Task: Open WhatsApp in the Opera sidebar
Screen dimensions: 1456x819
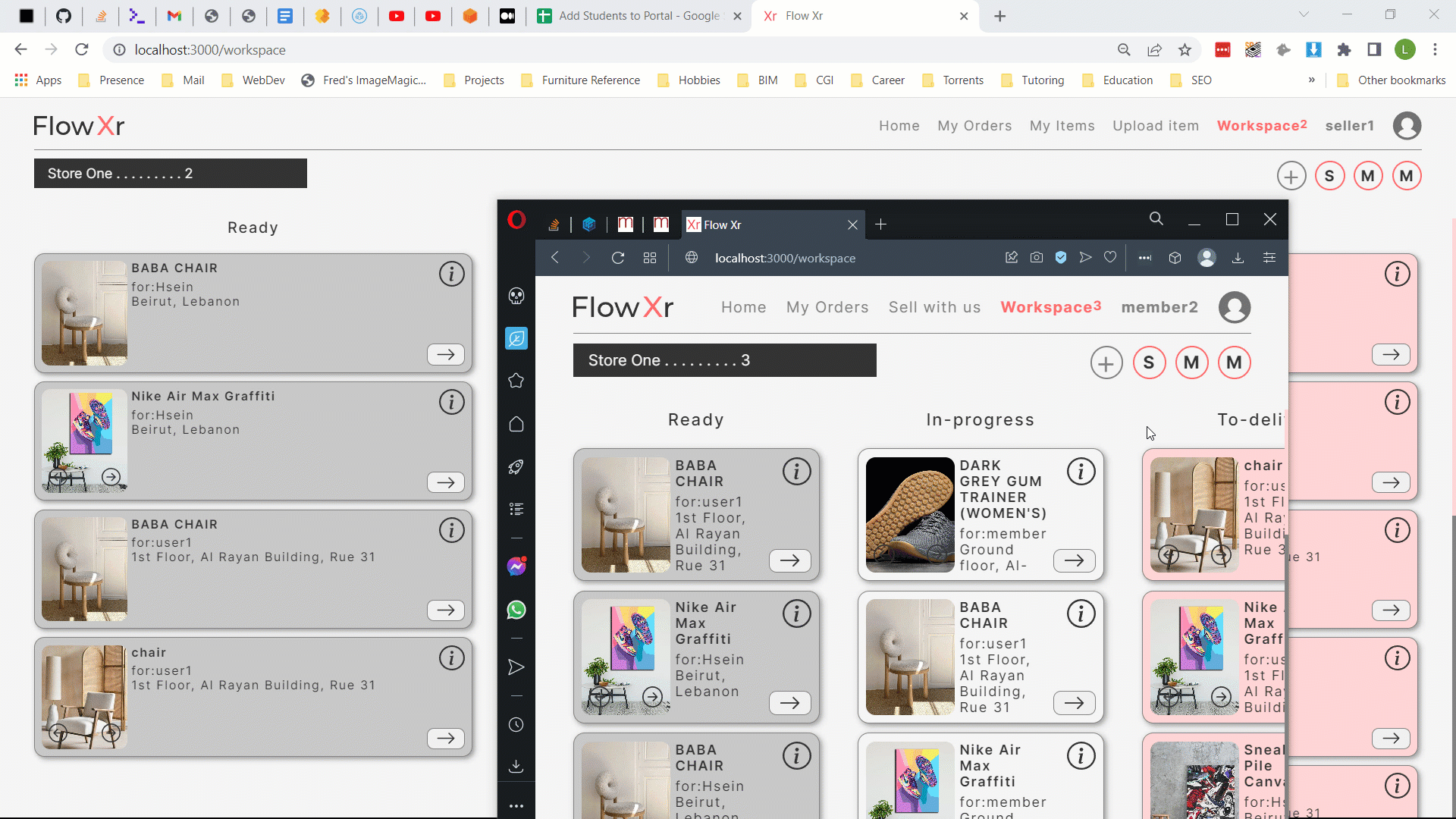Action: coord(516,610)
